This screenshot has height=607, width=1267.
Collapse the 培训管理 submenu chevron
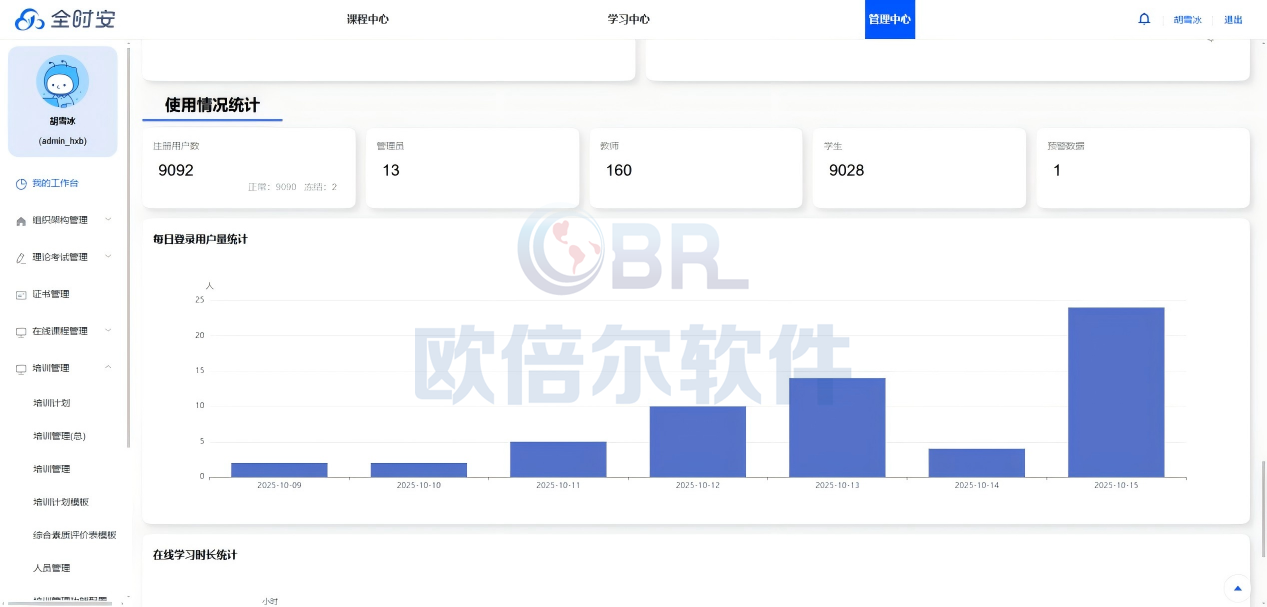point(108,368)
